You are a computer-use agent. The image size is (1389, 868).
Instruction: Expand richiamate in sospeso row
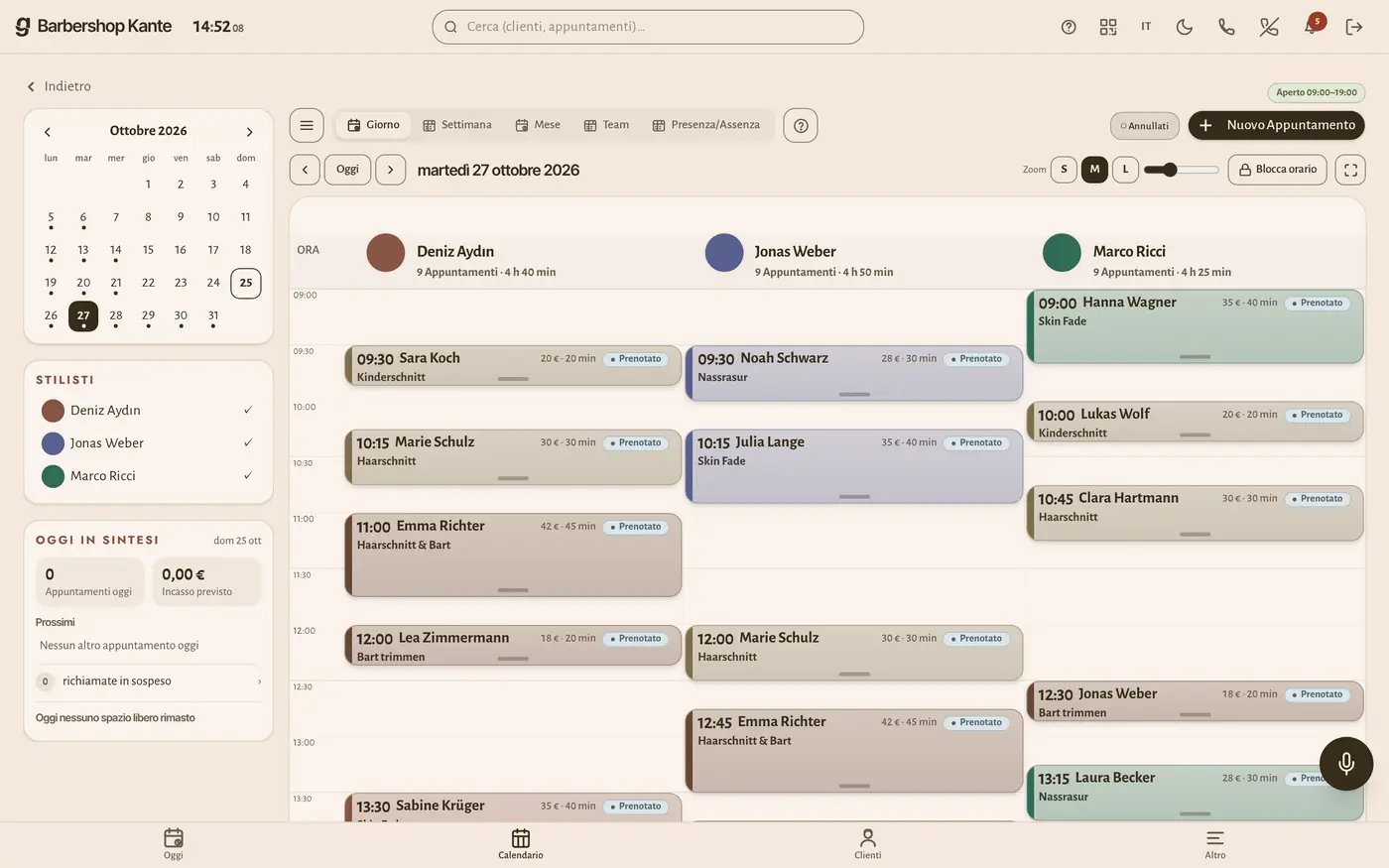(148, 682)
